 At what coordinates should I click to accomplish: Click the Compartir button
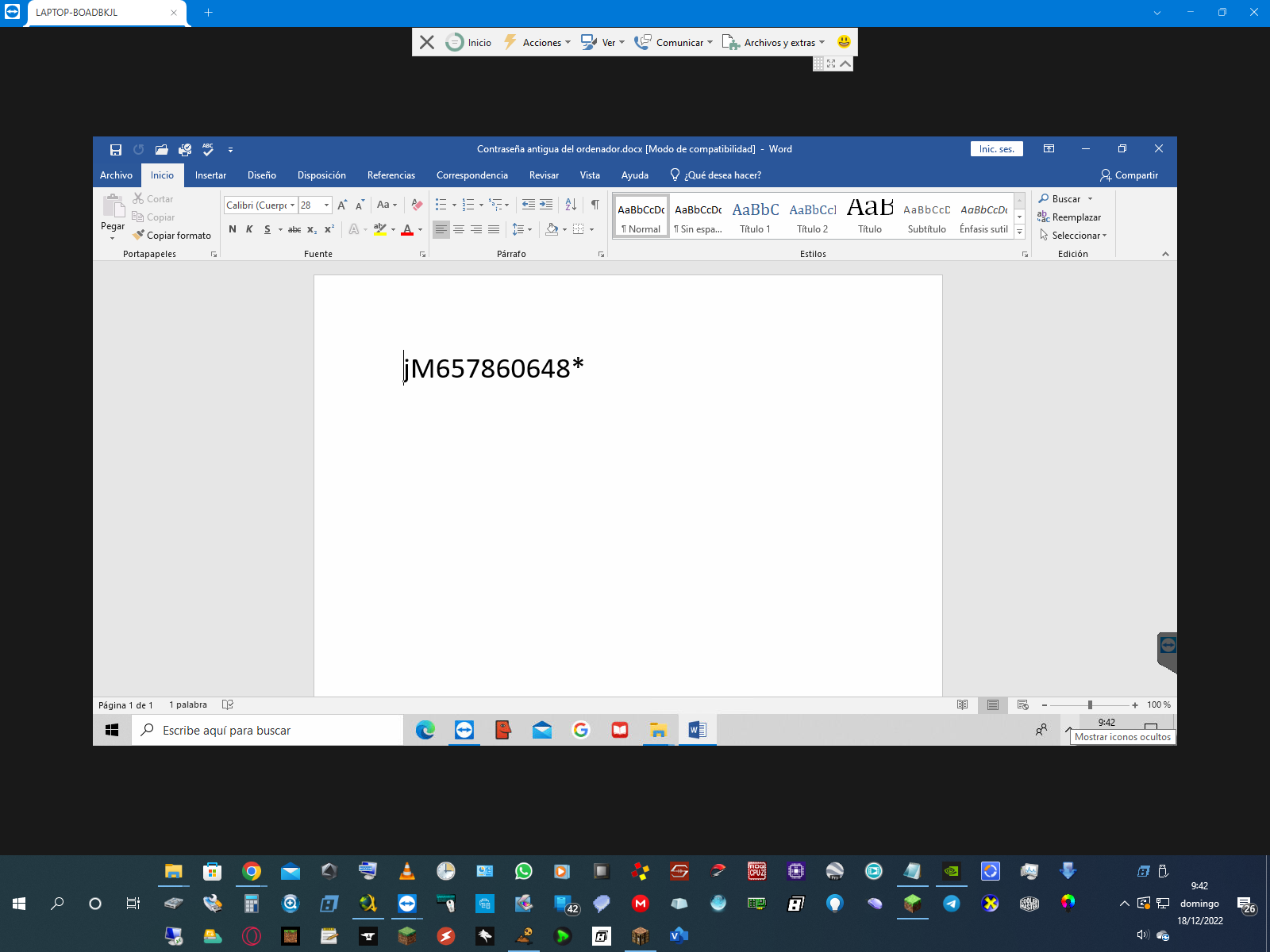pos(1129,175)
